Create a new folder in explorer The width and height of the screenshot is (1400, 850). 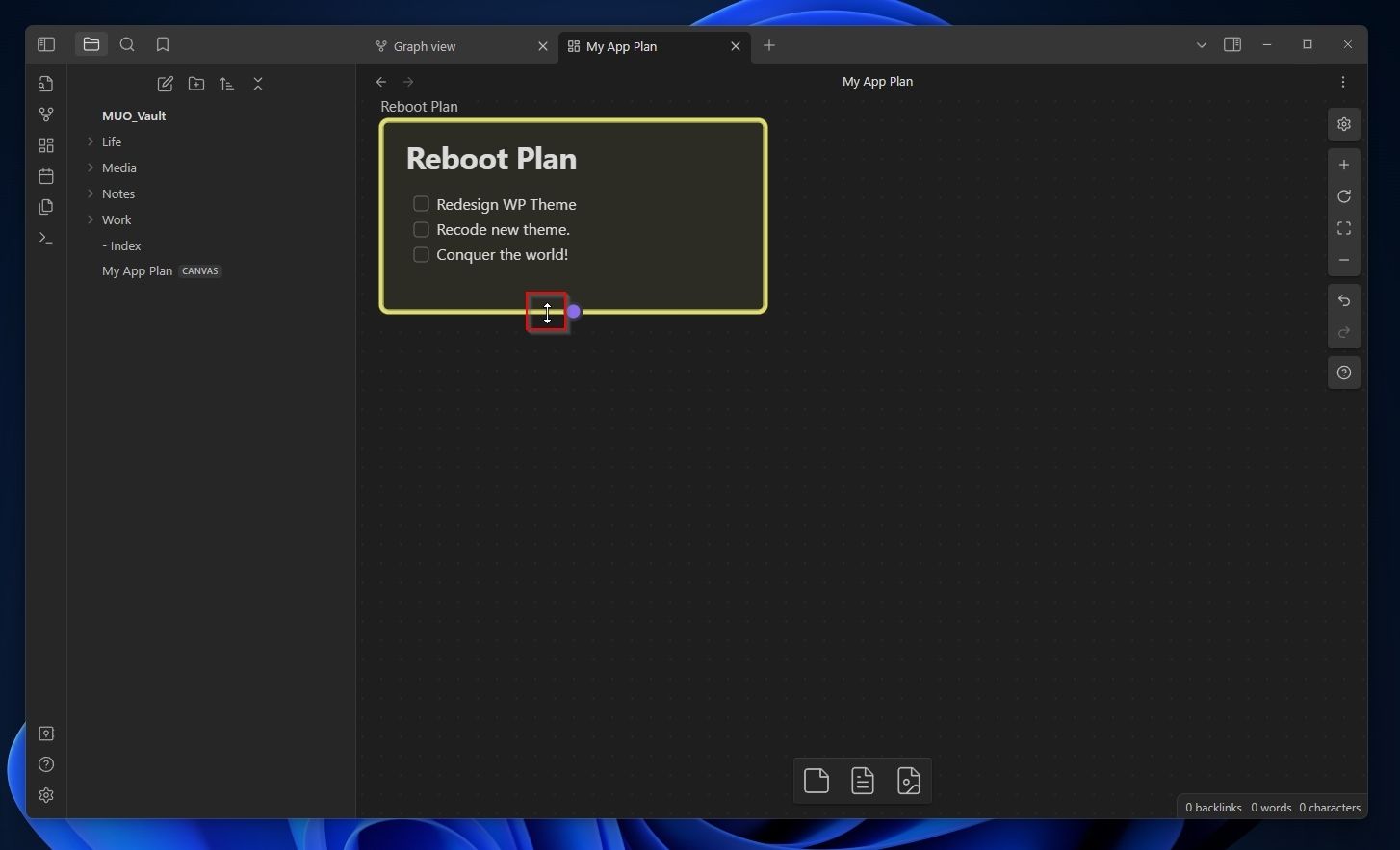[196, 85]
